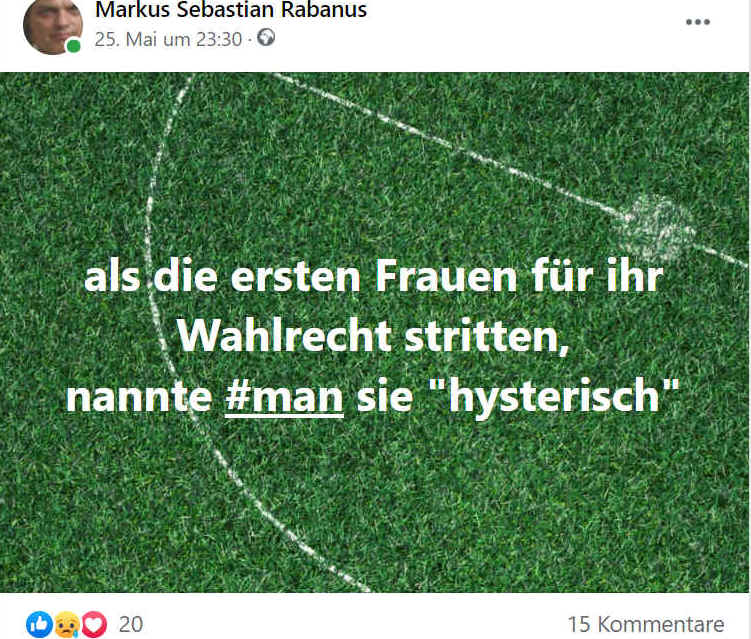Click the green online status dot
Viewport: 751px width, 639px height.
73,46
